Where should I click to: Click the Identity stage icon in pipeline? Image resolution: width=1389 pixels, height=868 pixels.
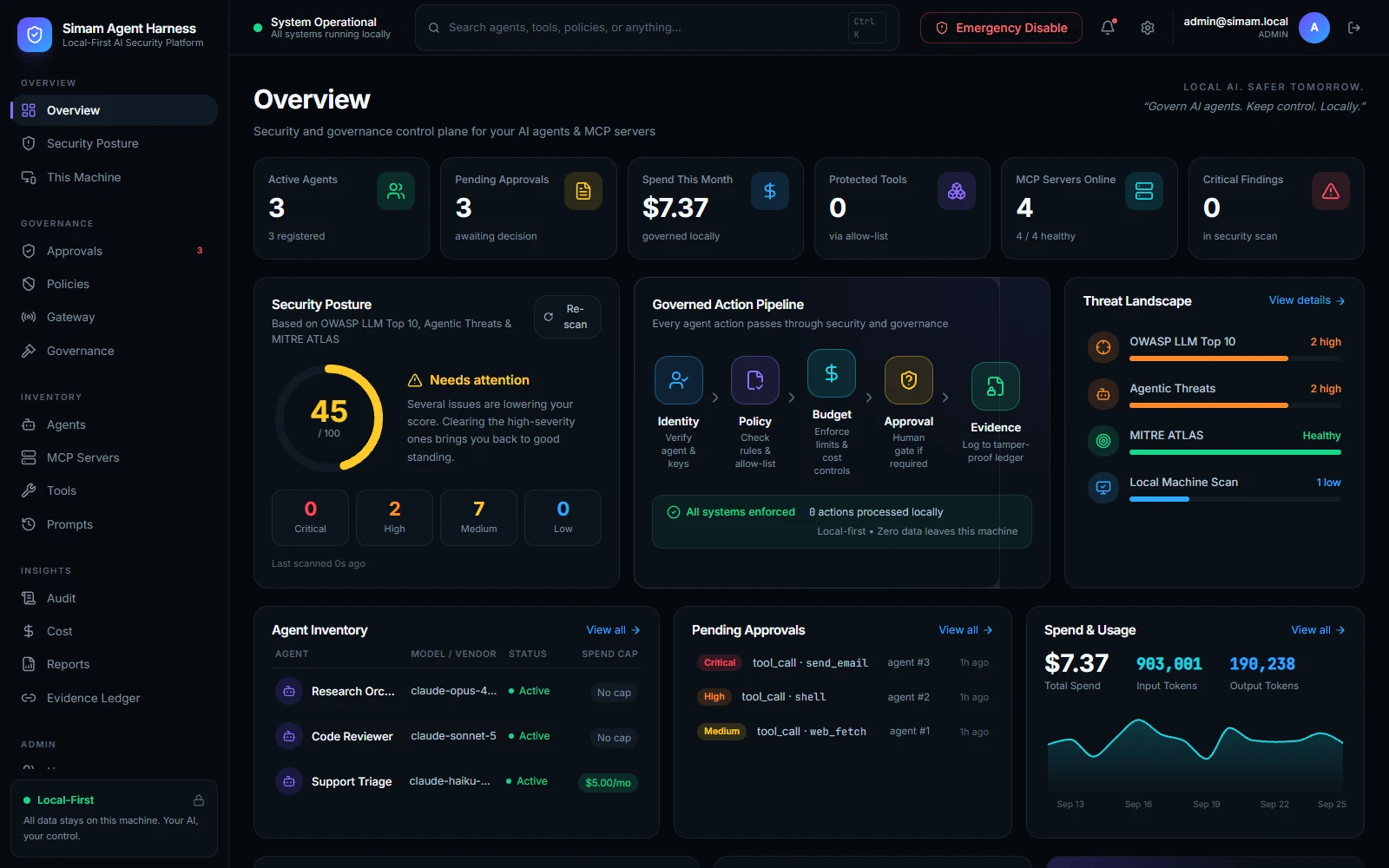click(x=679, y=380)
